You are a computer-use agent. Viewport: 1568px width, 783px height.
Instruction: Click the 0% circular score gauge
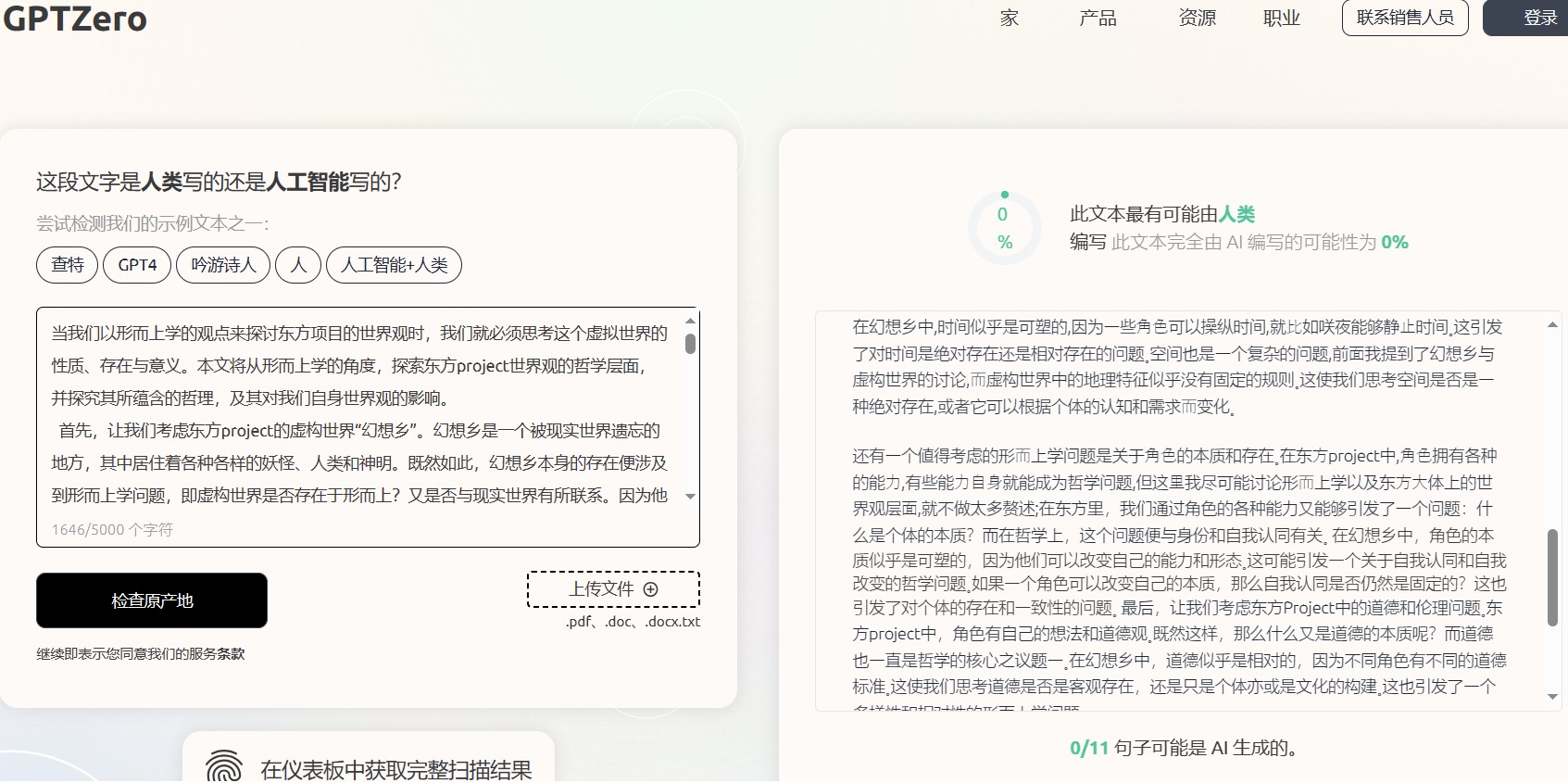pos(1005,228)
